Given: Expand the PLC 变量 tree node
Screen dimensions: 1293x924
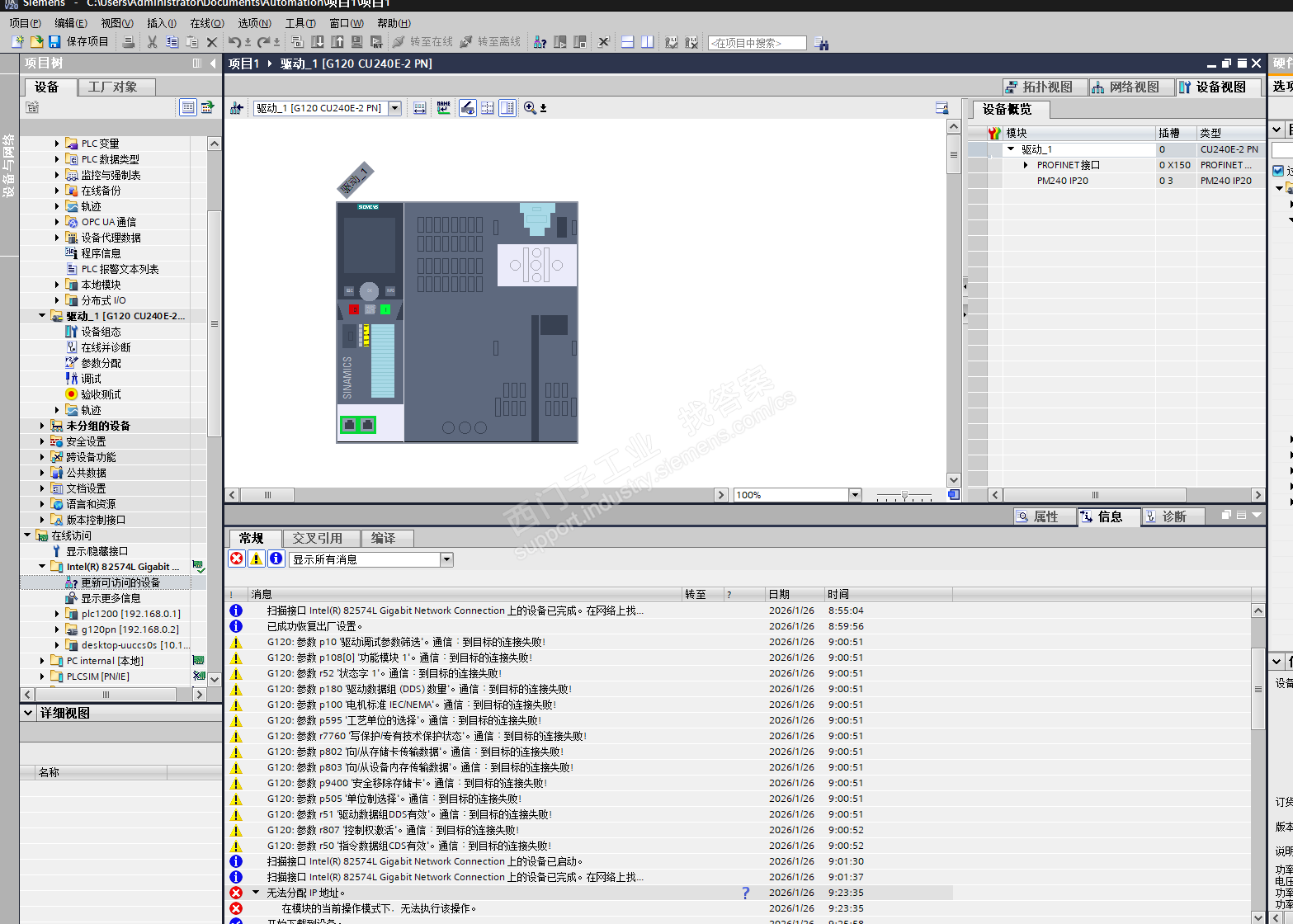Looking at the screenshot, I should [57, 144].
